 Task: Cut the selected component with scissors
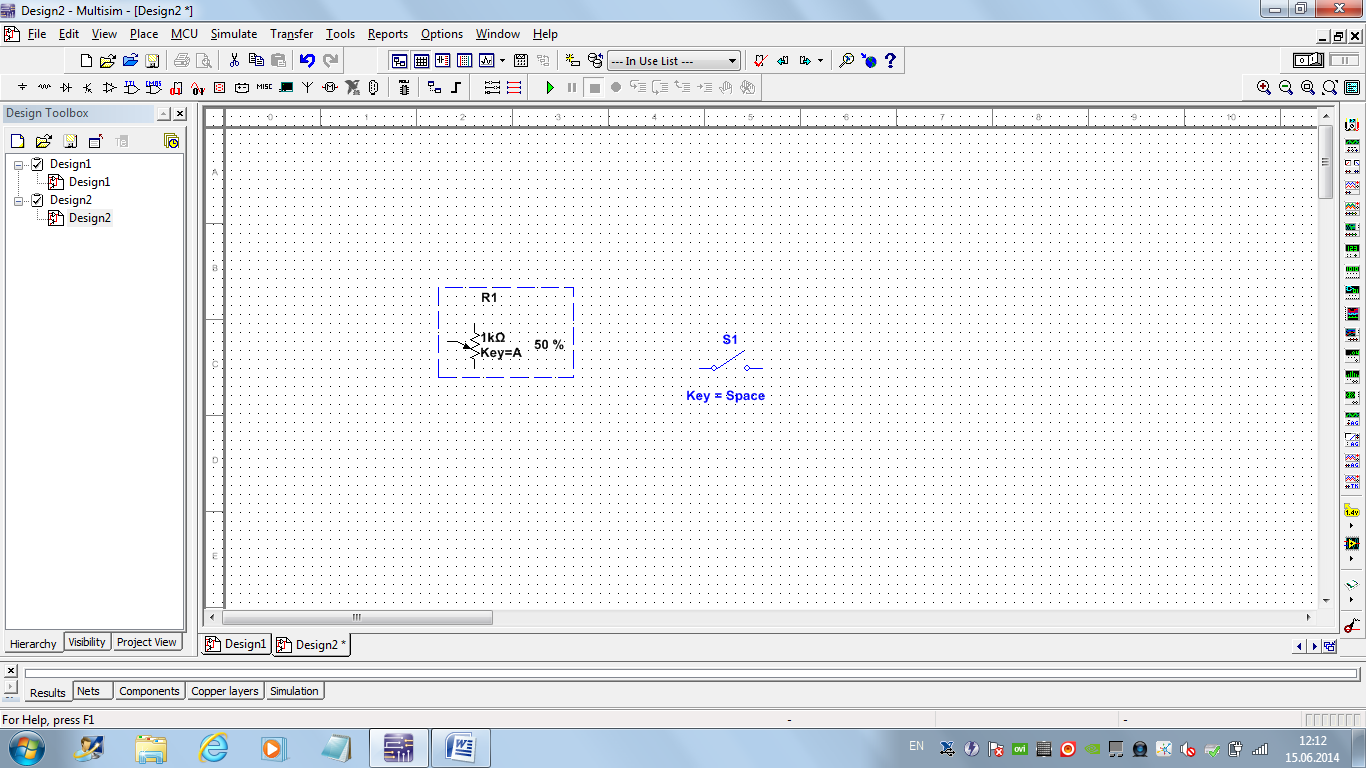[234, 61]
